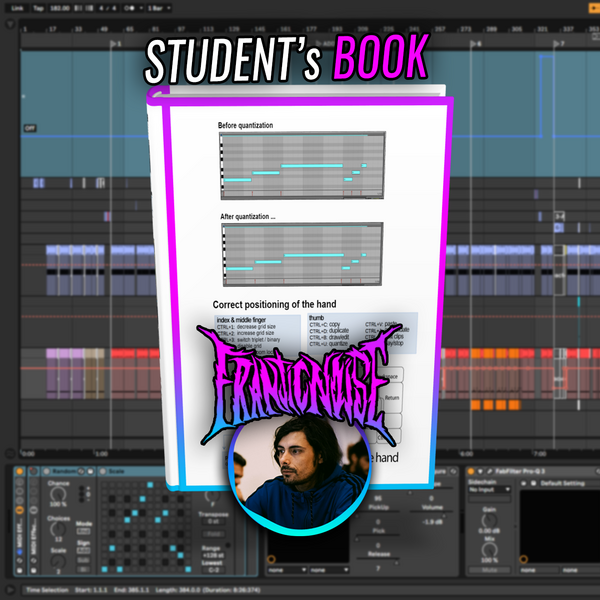Jump to locator 7 on the timeline
Screen dimensions: 600x600
click(559, 44)
